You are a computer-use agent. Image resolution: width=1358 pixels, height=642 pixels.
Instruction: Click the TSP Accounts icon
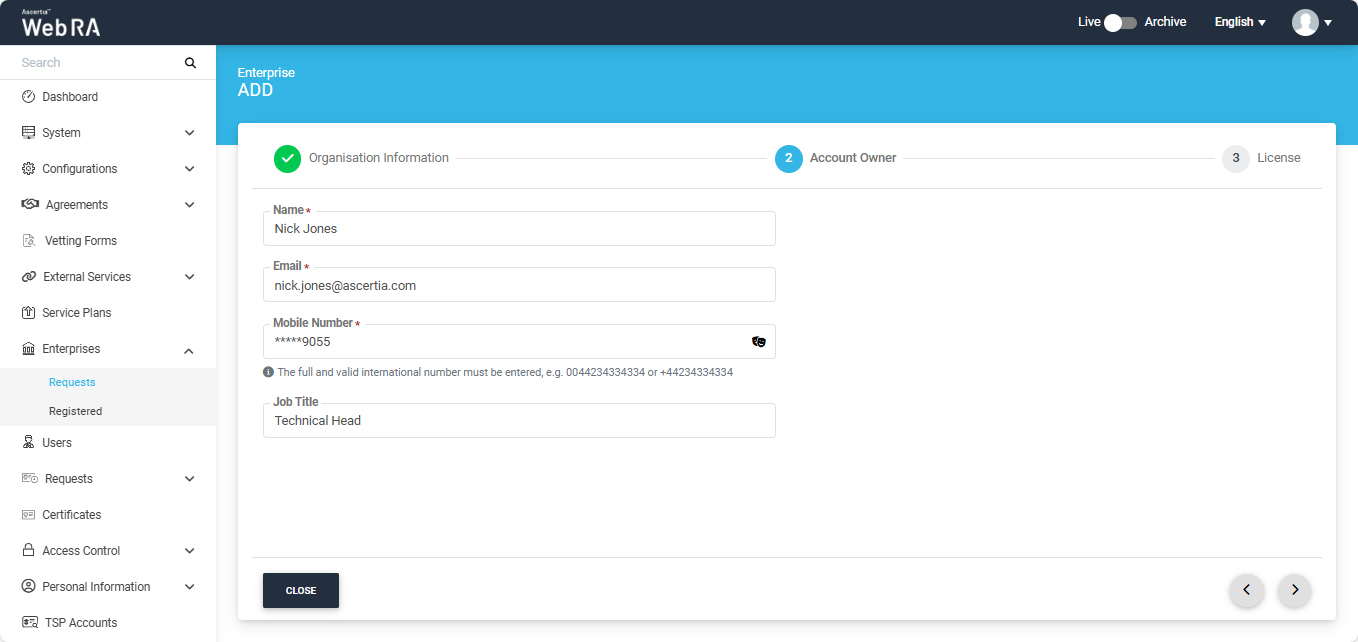(x=30, y=623)
